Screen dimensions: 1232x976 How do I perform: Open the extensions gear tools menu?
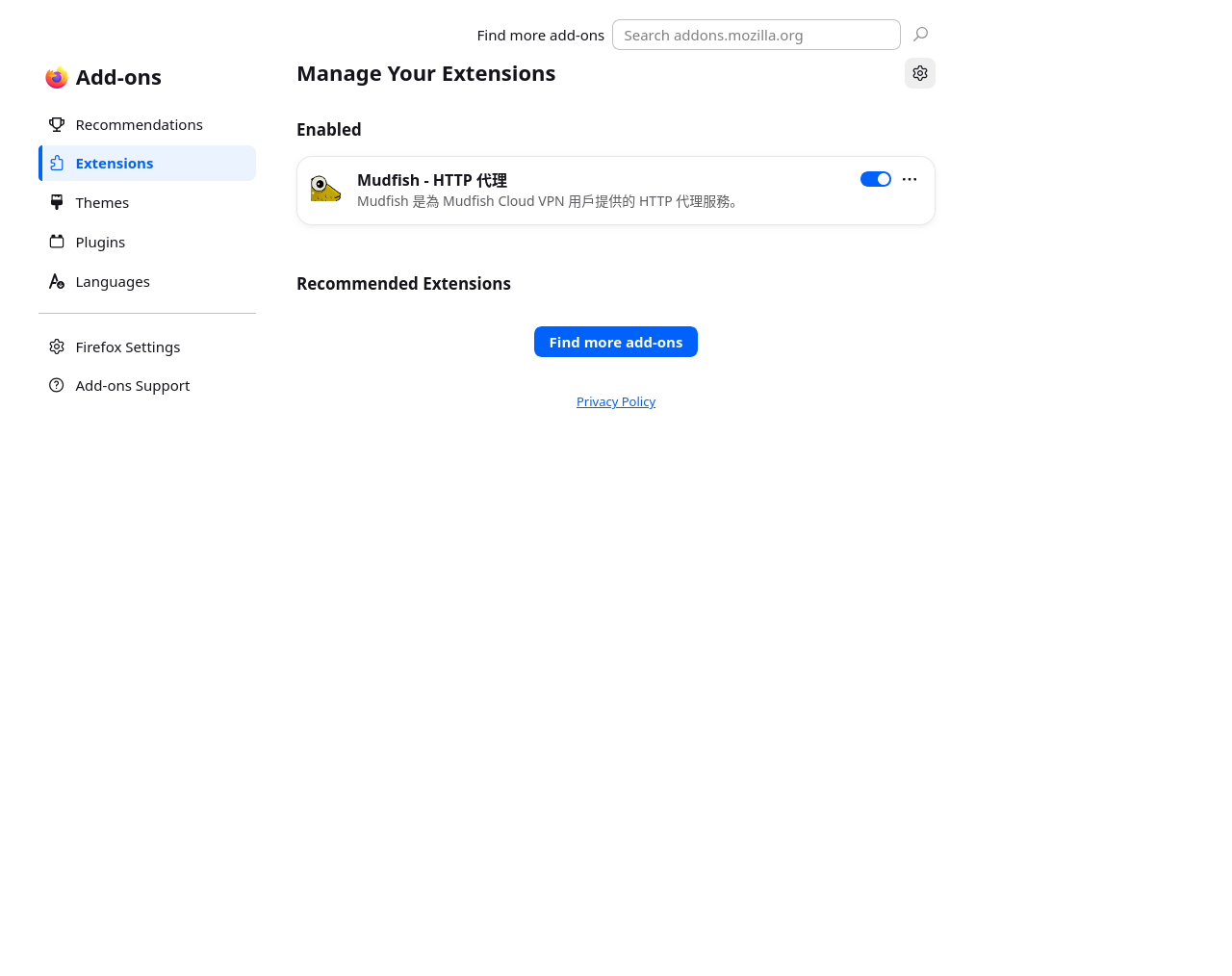(x=920, y=73)
